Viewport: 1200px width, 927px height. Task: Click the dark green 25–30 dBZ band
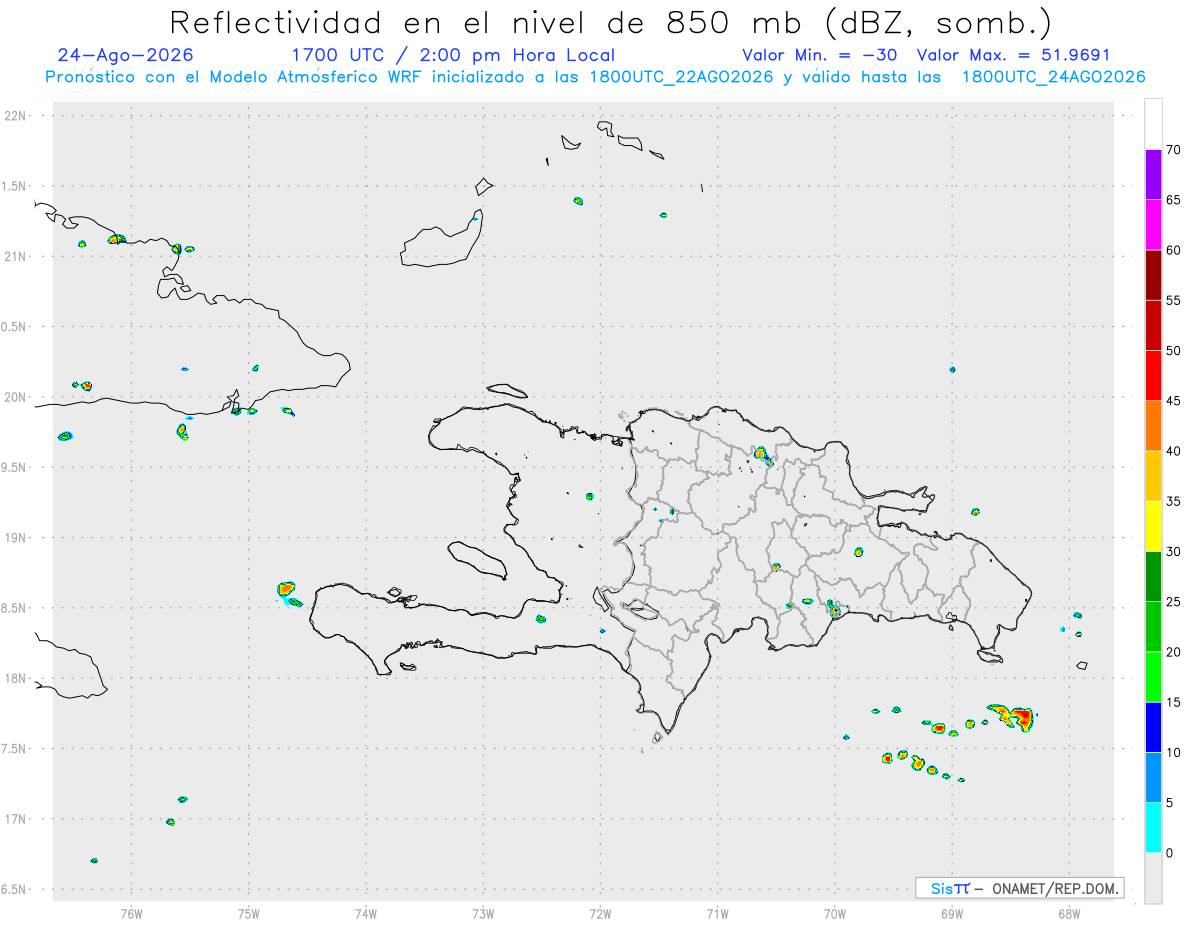(1153, 577)
